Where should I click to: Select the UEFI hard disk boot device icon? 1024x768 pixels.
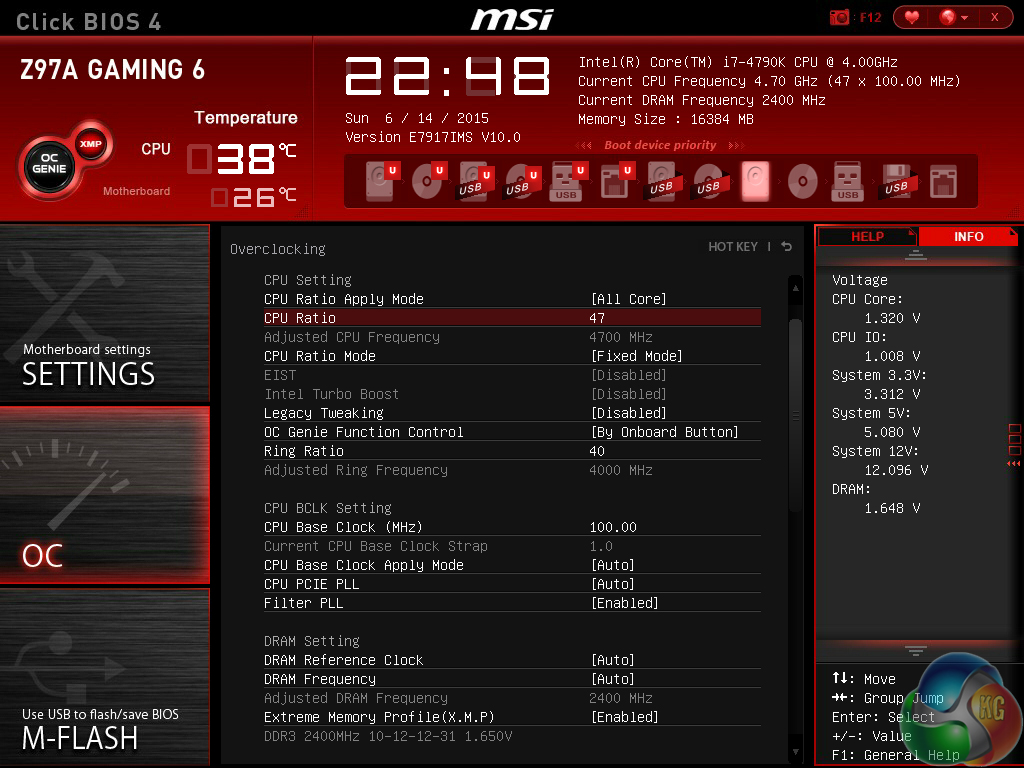pyautogui.click(x=381, y=181)
